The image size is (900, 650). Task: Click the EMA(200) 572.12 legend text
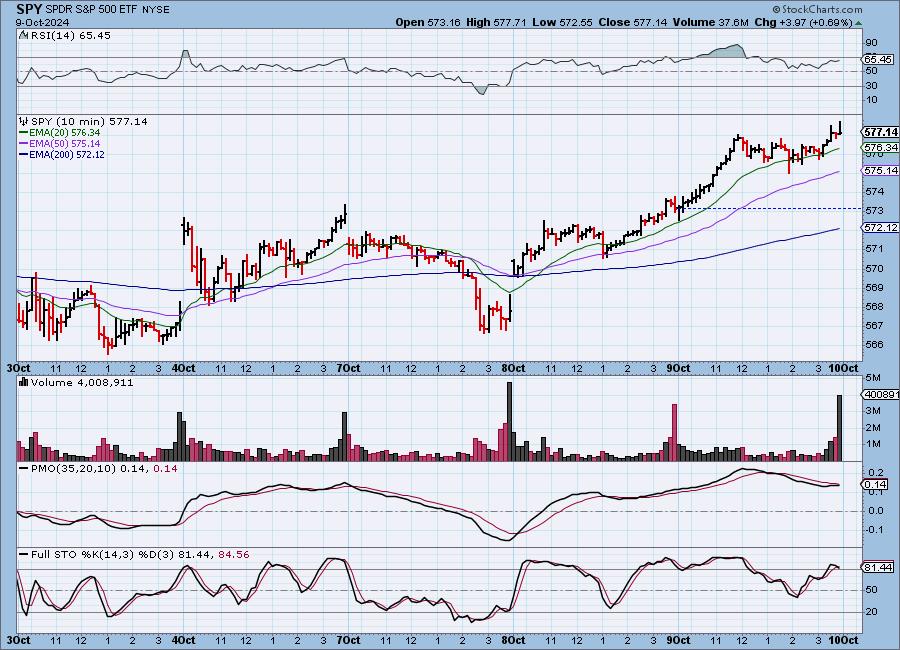coord(67,154)
